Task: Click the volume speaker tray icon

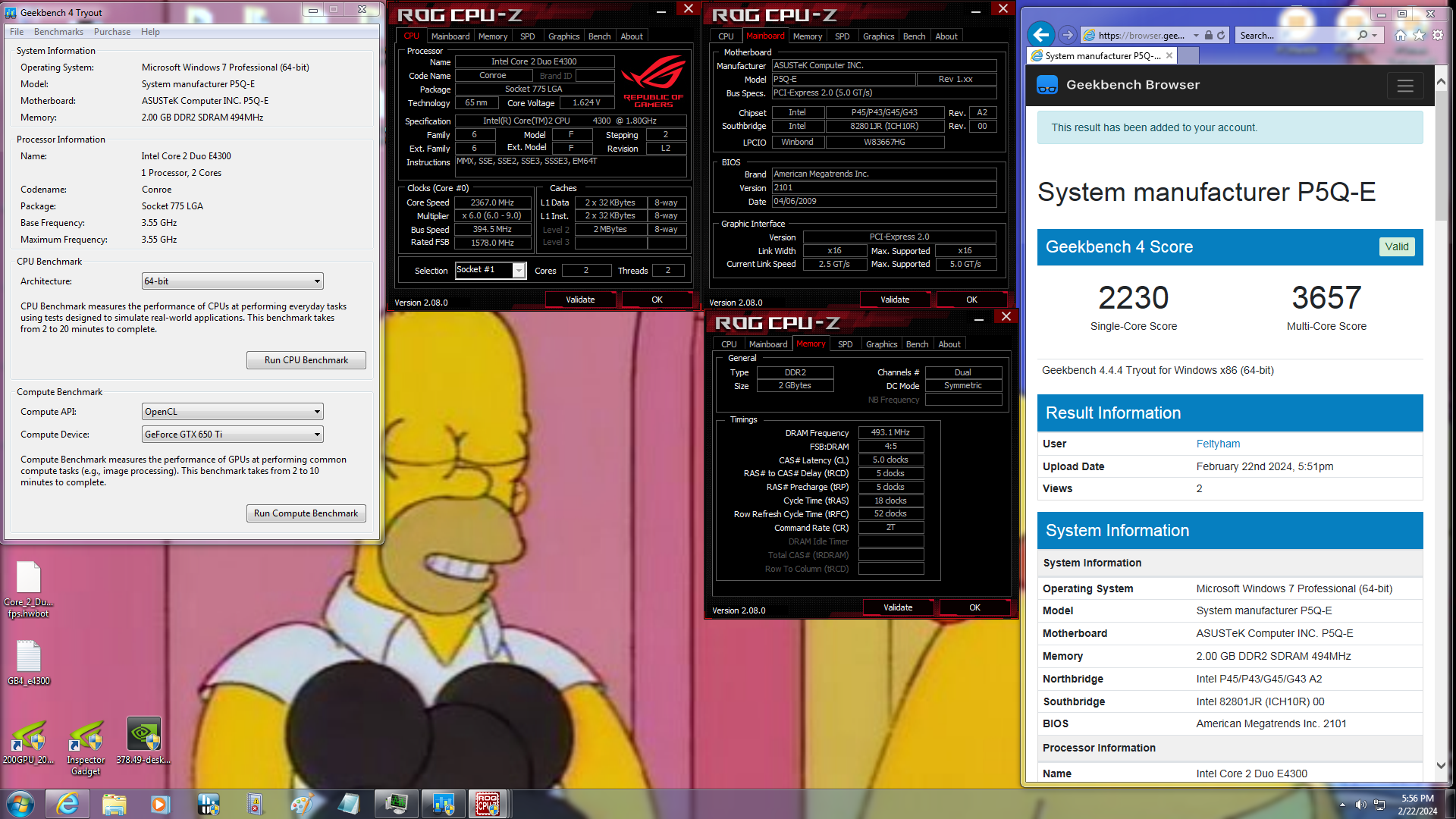Action: point(1360,805)
